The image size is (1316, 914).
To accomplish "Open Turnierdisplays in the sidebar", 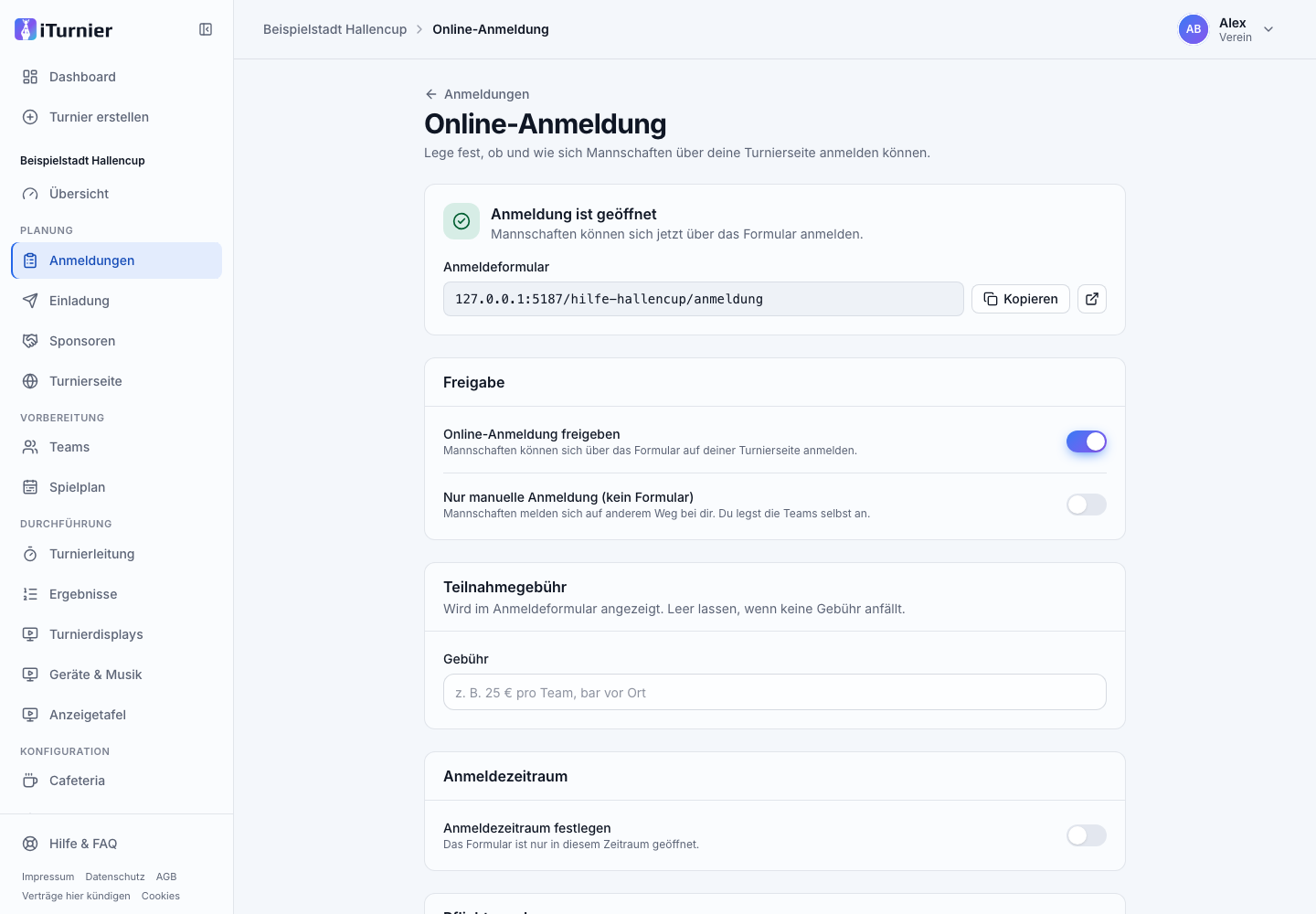I will (117, 634).
